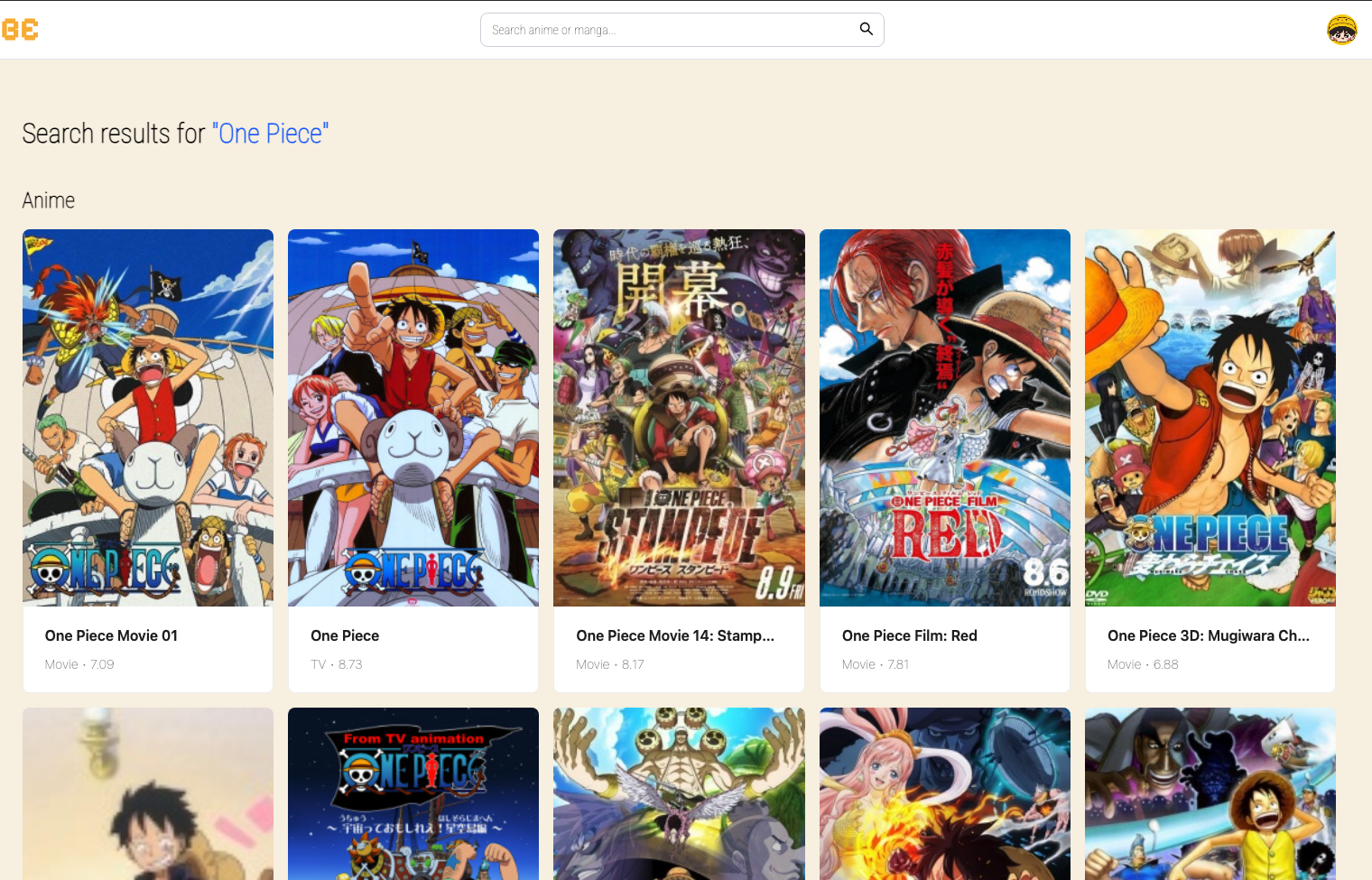Open the One Piece Movie 01 poster
1372x880 pixels.
[x=148, y=418]
